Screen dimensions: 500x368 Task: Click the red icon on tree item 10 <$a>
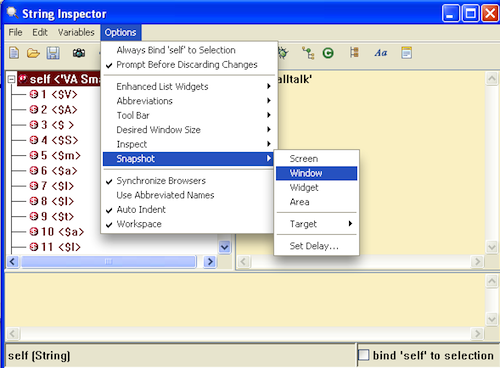[34, 231]
